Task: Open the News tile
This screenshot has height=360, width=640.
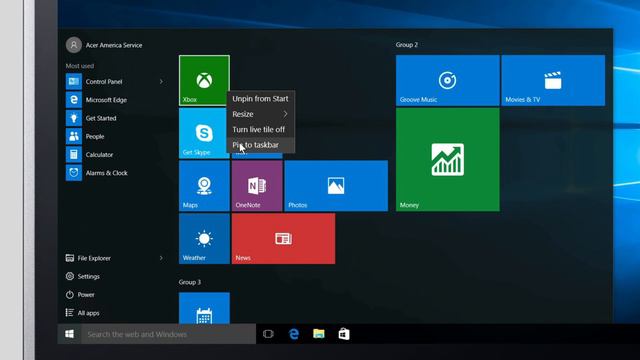Action: tap(283, 238)
